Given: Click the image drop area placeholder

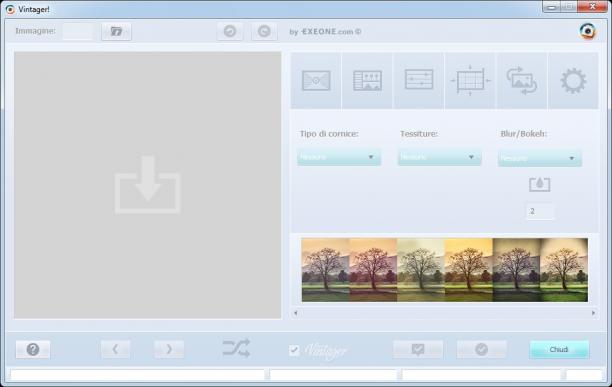Looking at the screenshot, I should point(148,185).
